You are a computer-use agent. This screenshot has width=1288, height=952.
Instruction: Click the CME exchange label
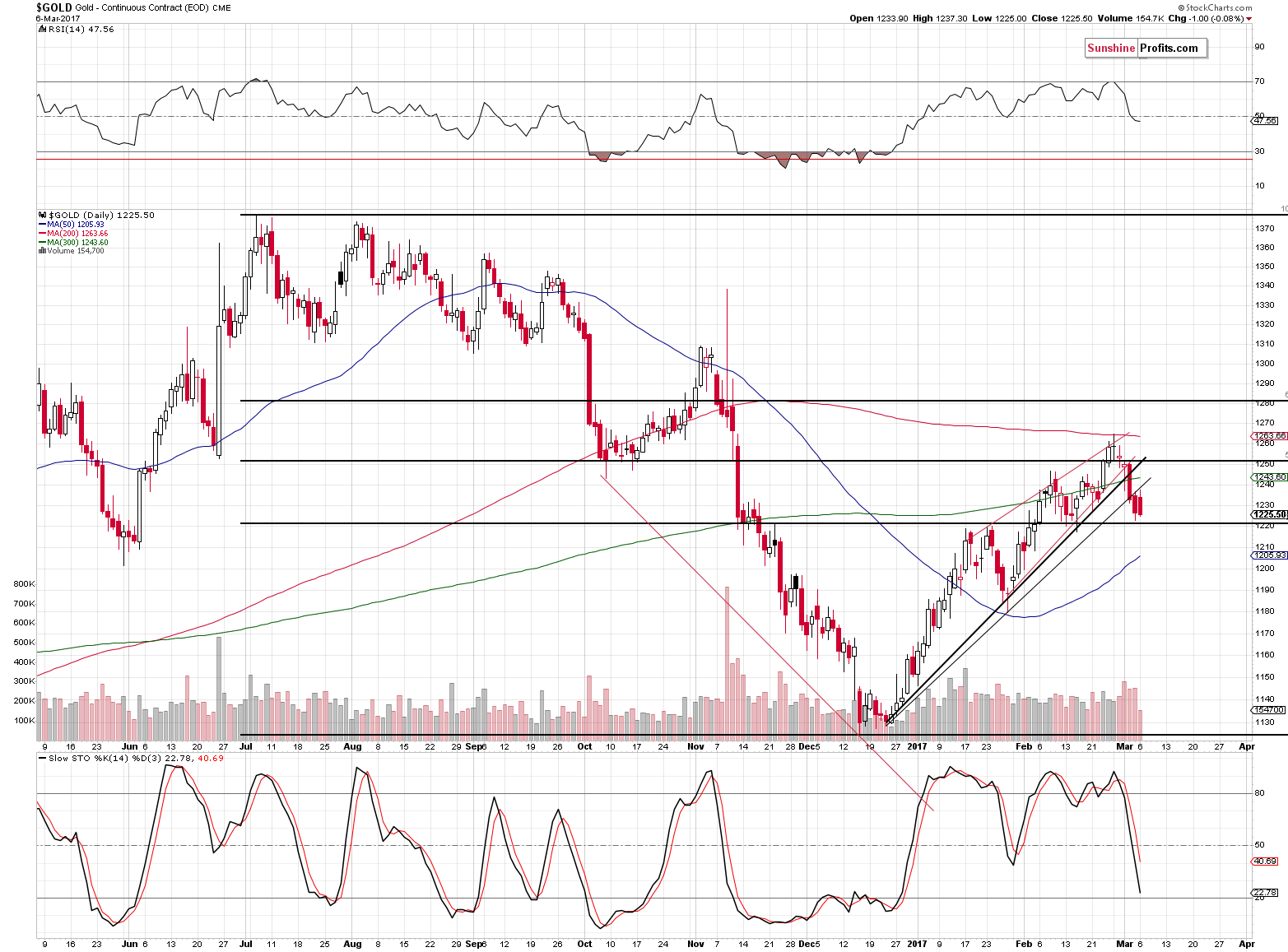click(x=222, y=8)
